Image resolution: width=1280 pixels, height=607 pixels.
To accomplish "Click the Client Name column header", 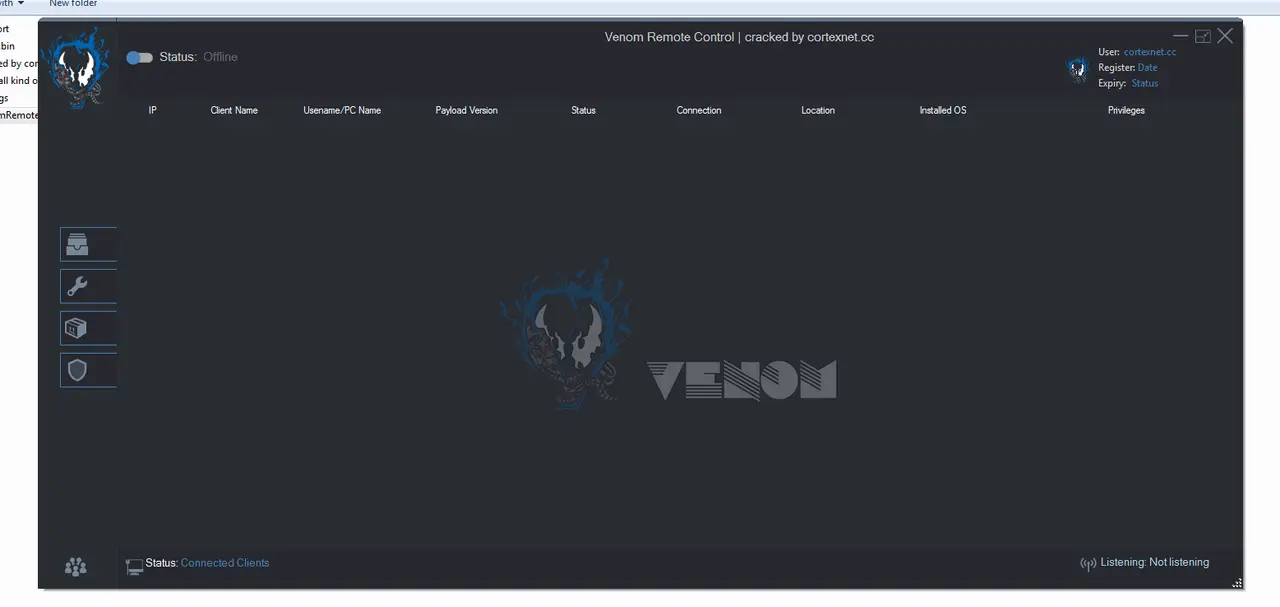I will click(233, 110).
